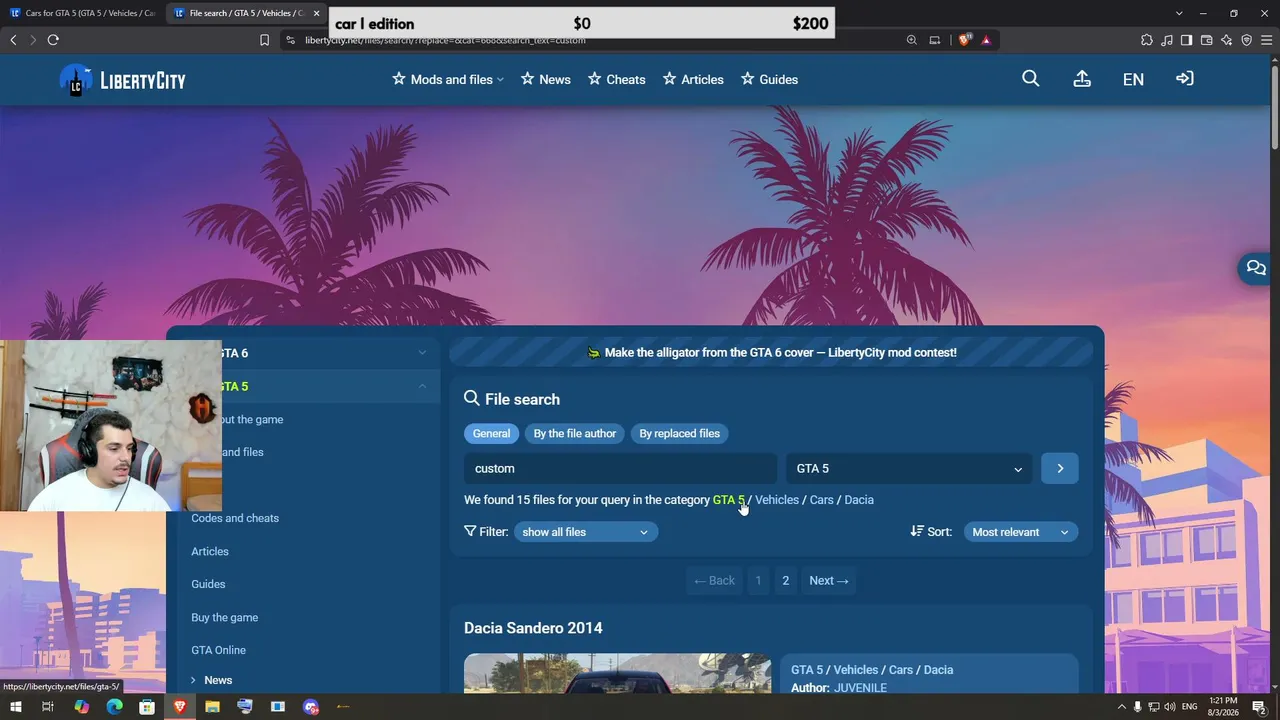The width and height of the screenshot is (1280, 720).
Task: Bookmark this page via the address bar icon
Action: click(264, 40)
